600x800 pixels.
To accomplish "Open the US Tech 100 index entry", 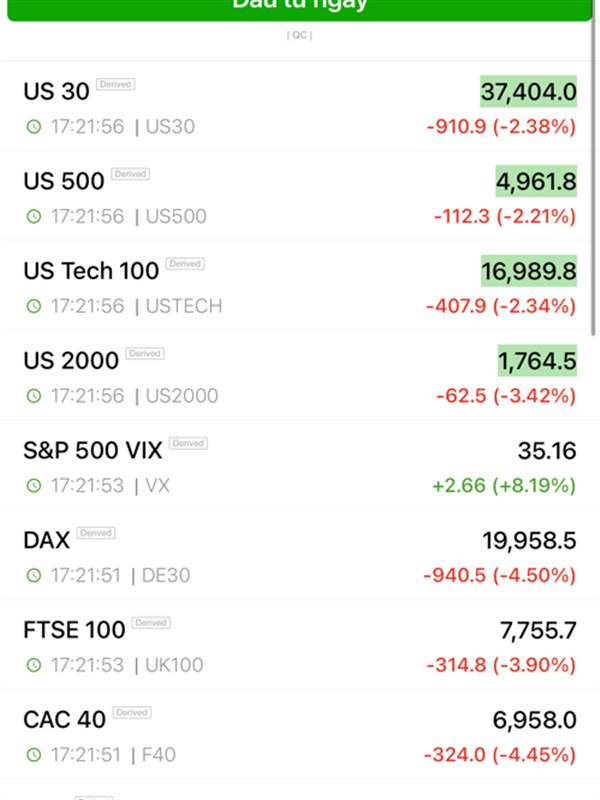I will (300, 286).
